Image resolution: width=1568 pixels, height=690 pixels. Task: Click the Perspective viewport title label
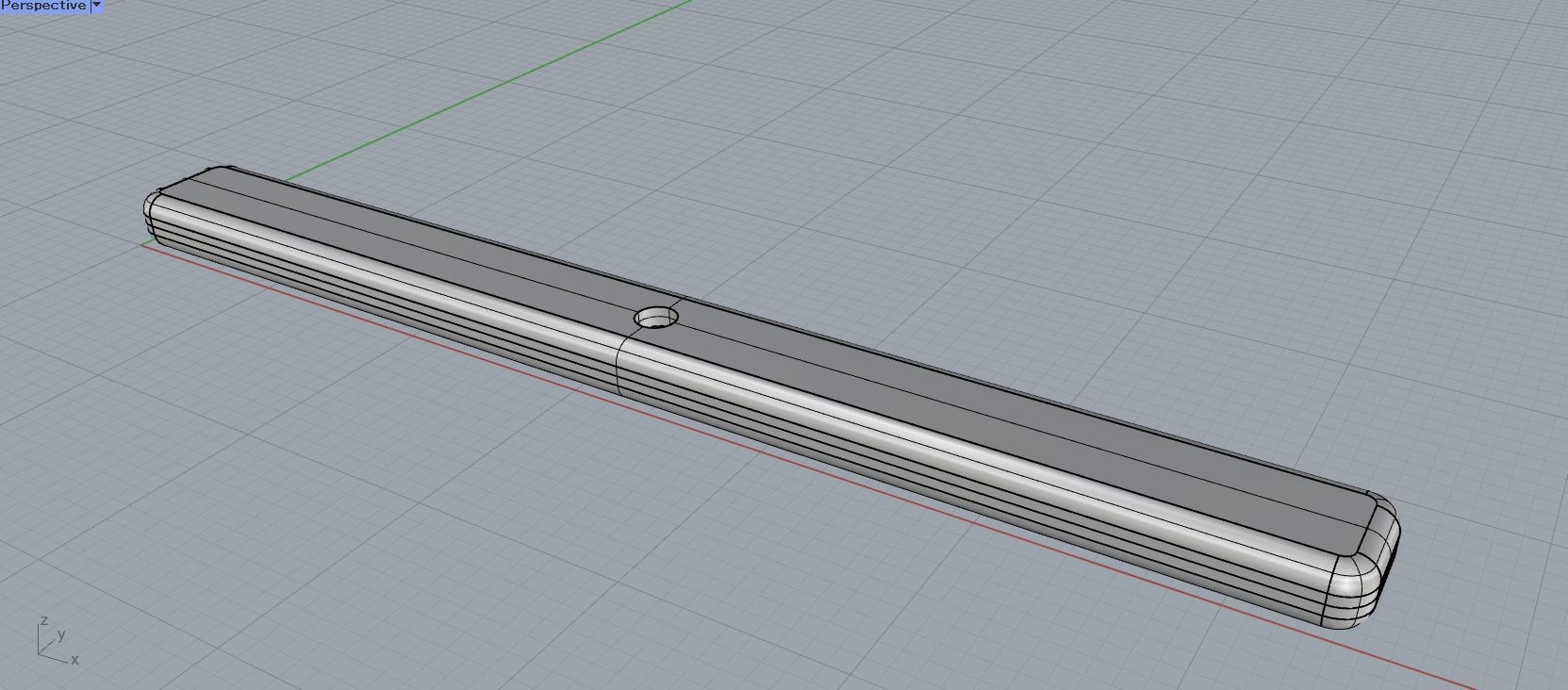pyautogui.click(x=43, y=6)
